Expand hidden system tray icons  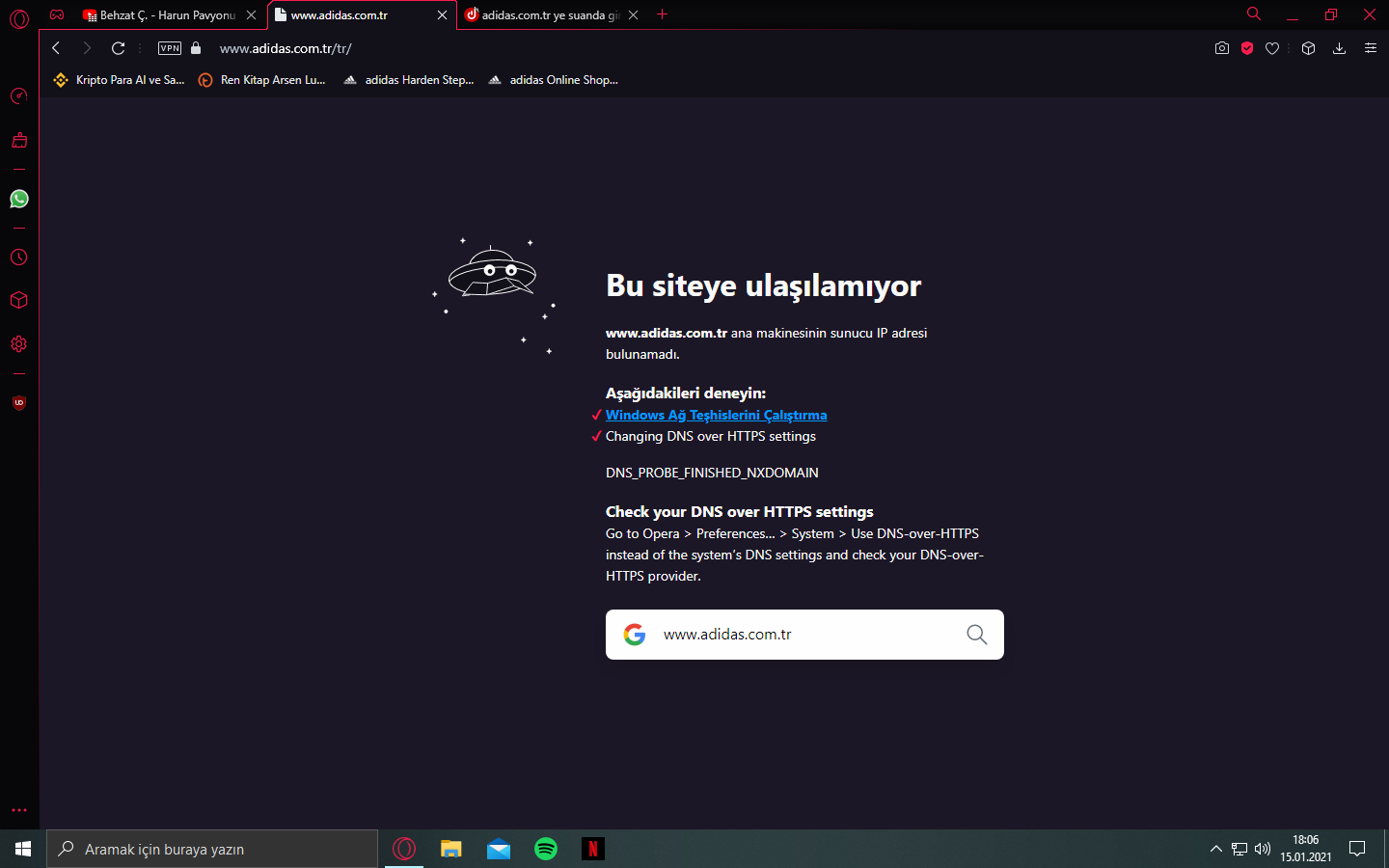point(1215,849)
